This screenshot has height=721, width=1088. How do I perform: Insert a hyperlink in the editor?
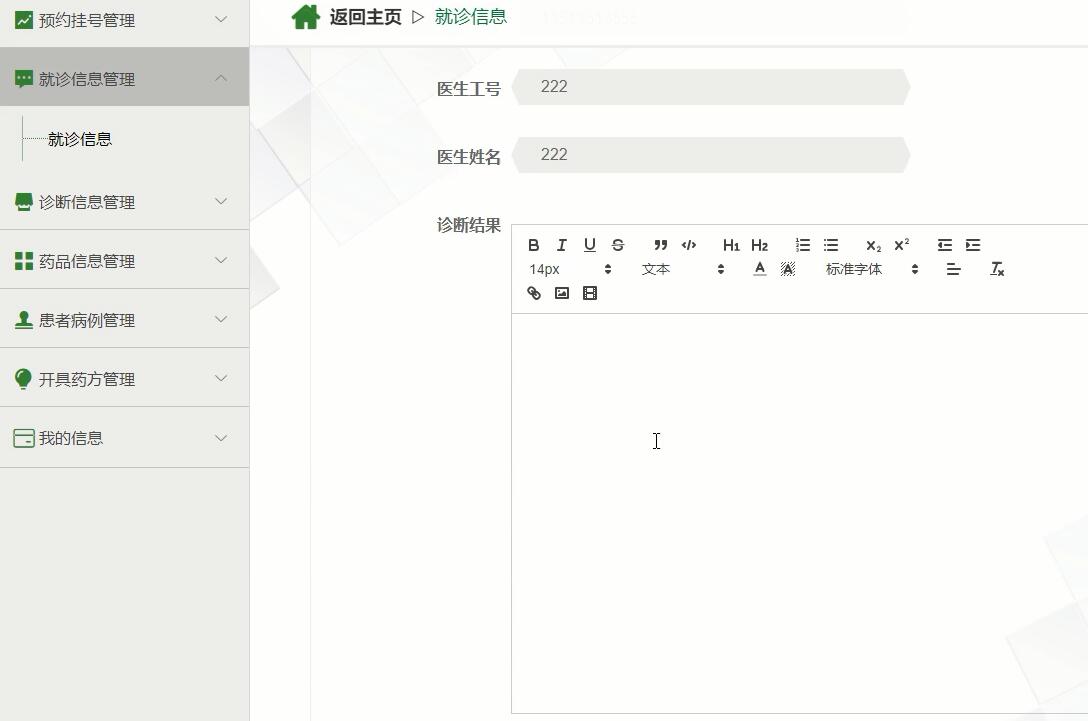pyautogui.click(x=533, y=293)
